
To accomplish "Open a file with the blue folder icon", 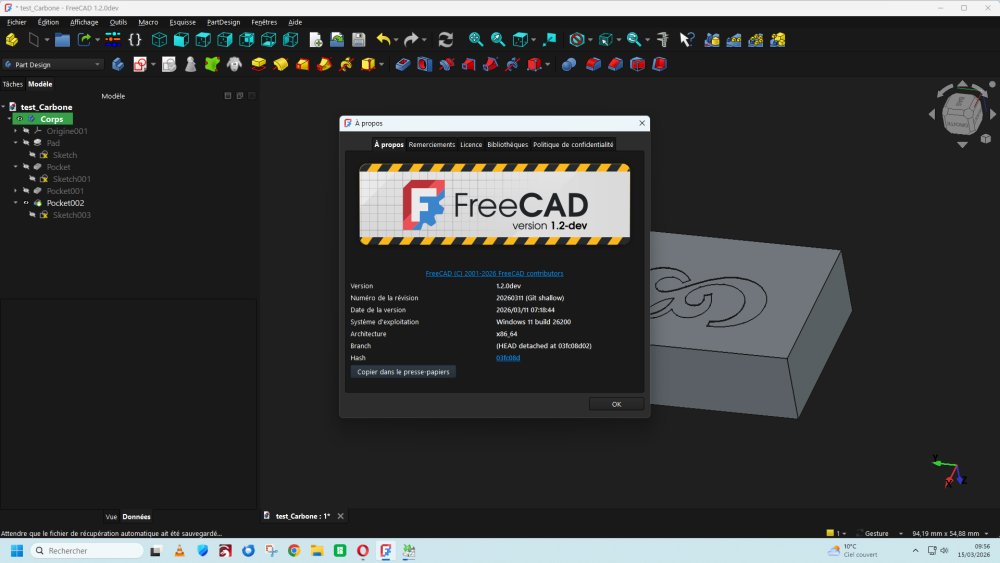I will (62, 40).
